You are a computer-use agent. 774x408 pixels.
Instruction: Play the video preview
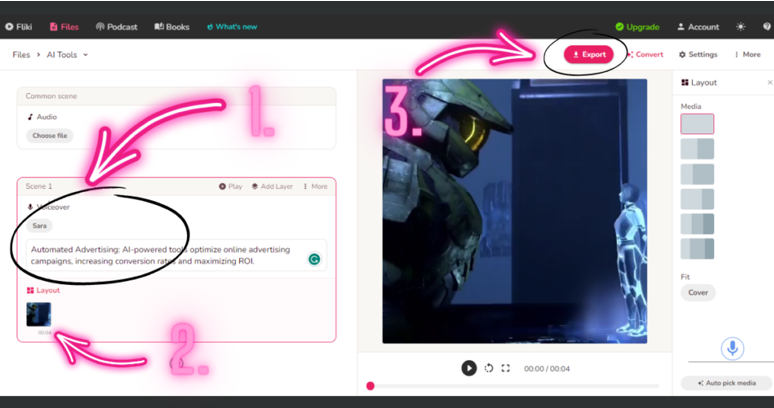(468, 368)
